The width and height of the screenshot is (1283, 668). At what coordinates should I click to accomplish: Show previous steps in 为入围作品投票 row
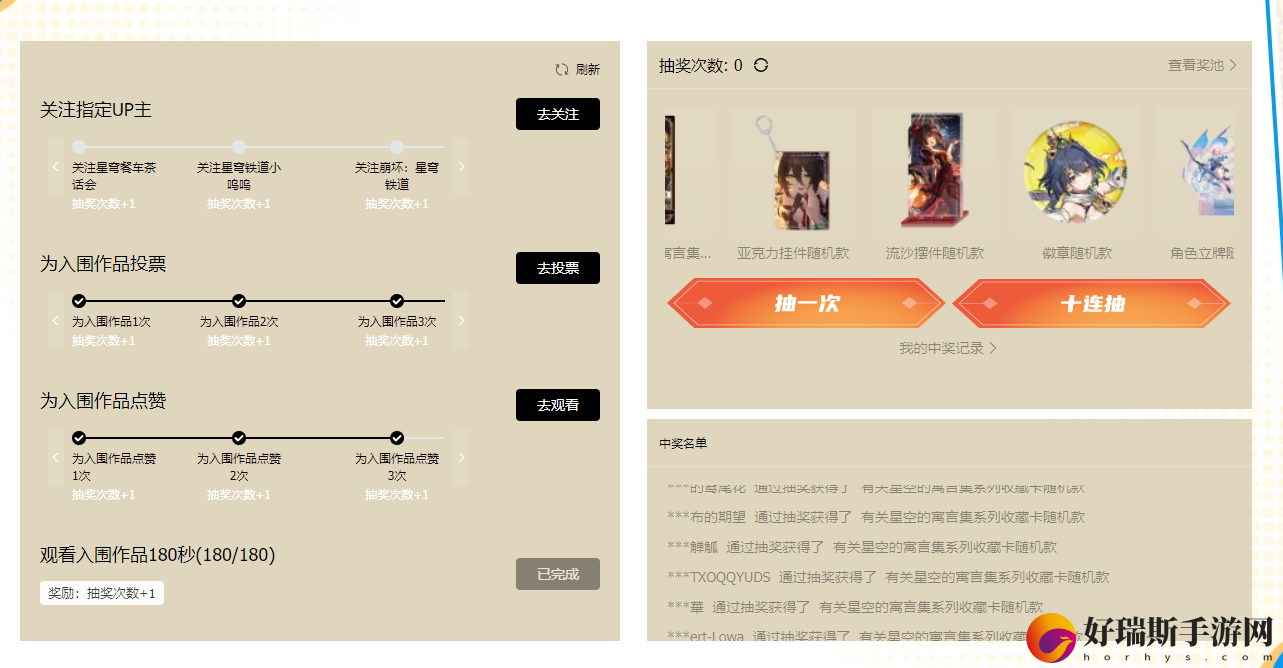pyautogui.click(x=55, y=321)
